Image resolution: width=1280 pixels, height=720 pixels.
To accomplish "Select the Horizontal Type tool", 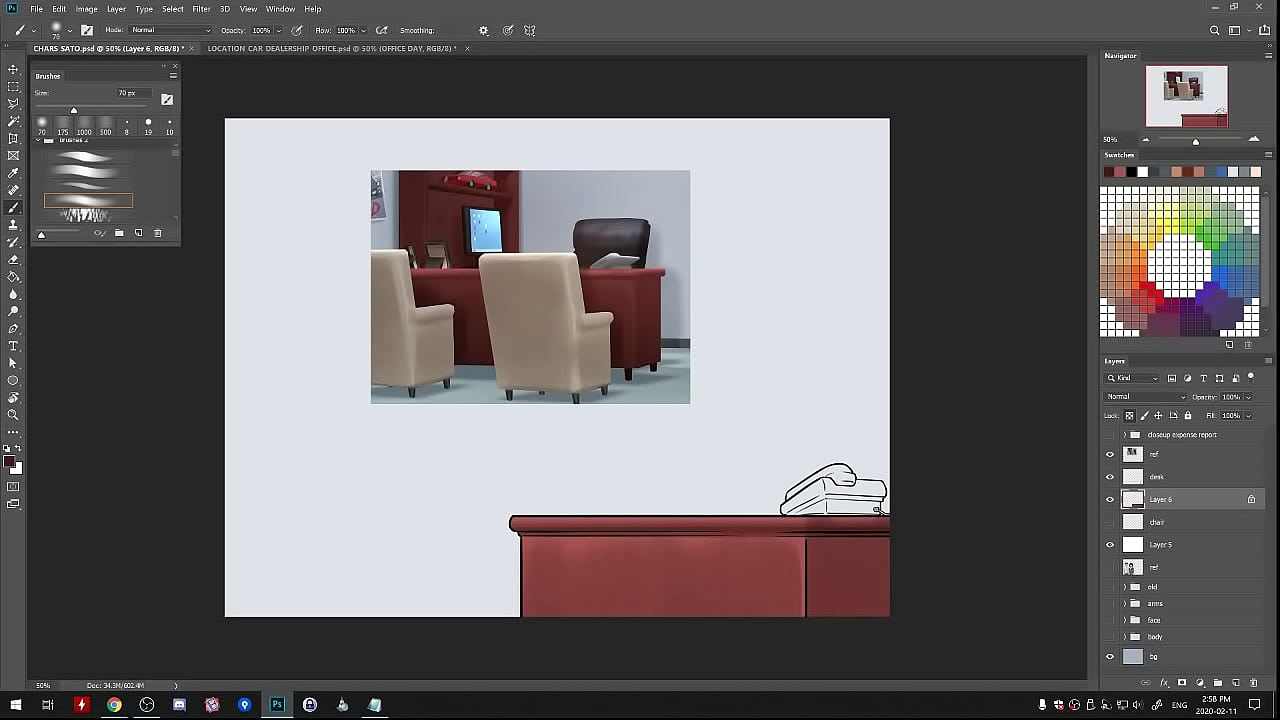I will pos(13,346).
